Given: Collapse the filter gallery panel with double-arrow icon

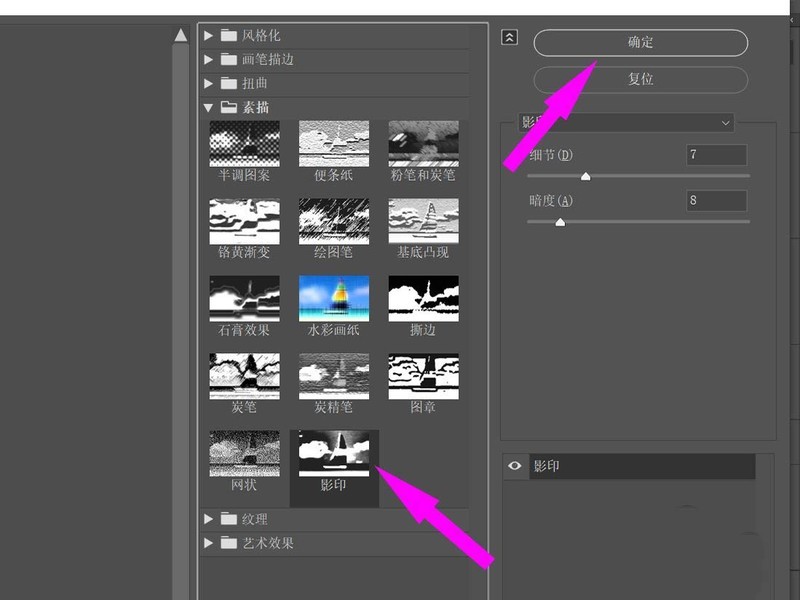Looking at the screenshot, I should tap(510, 37).
